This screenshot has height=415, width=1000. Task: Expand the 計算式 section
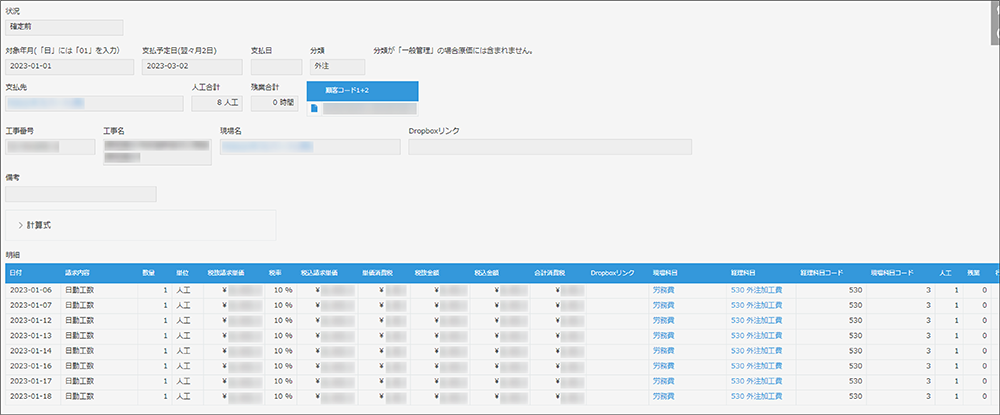tap(41, 225)
